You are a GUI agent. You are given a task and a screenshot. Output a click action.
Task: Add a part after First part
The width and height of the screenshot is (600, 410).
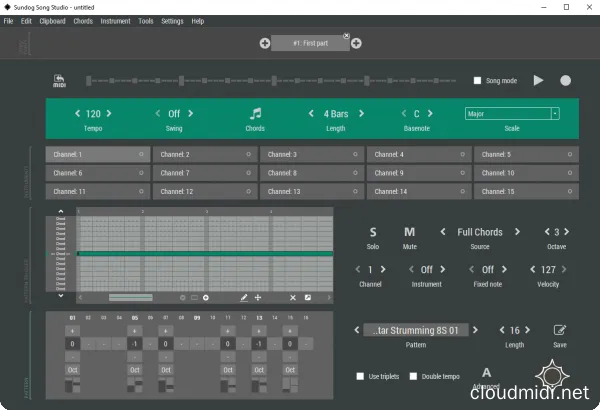click(356, 43)
